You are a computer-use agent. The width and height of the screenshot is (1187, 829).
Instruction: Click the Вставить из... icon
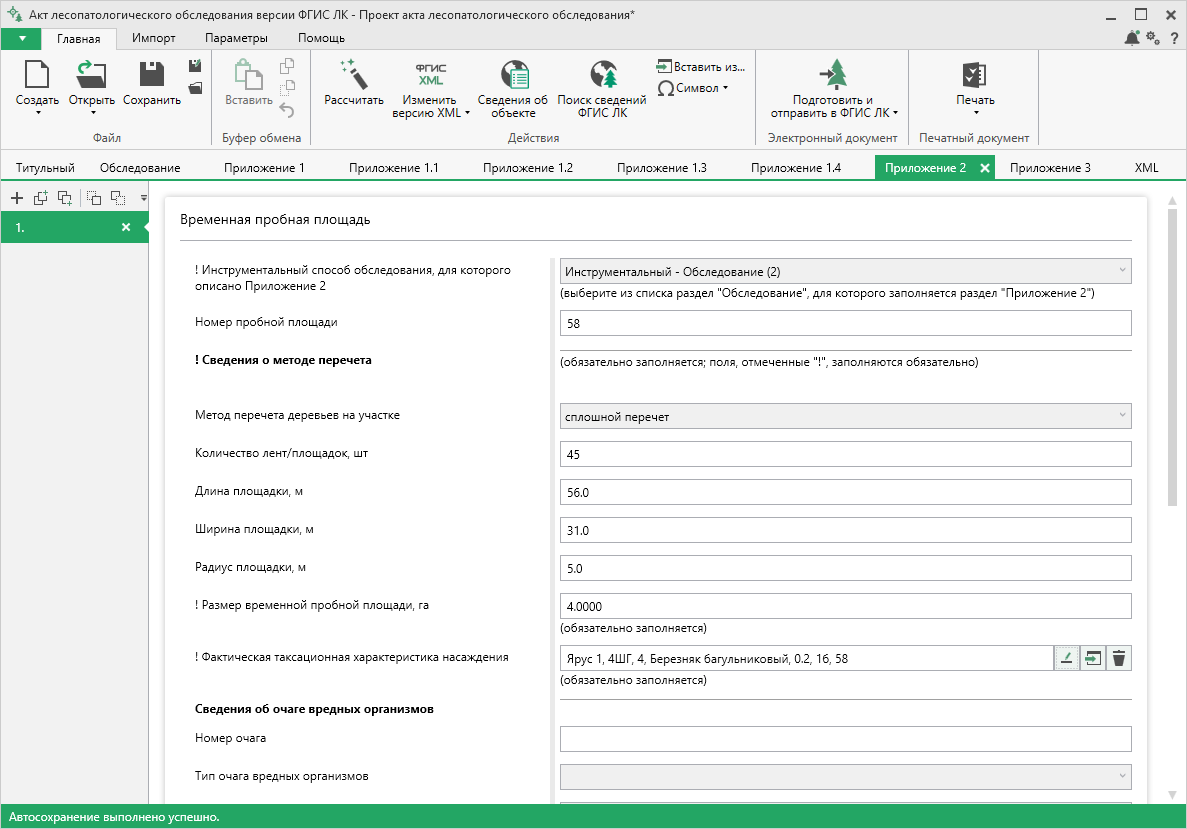click(x=664, y=67)
